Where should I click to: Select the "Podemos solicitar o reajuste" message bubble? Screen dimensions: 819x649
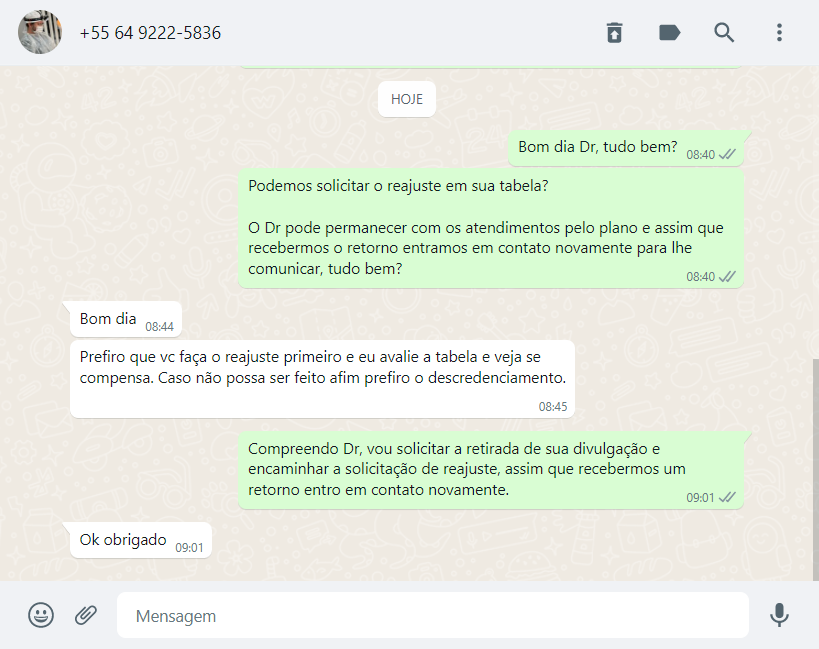tap(490, 228)
